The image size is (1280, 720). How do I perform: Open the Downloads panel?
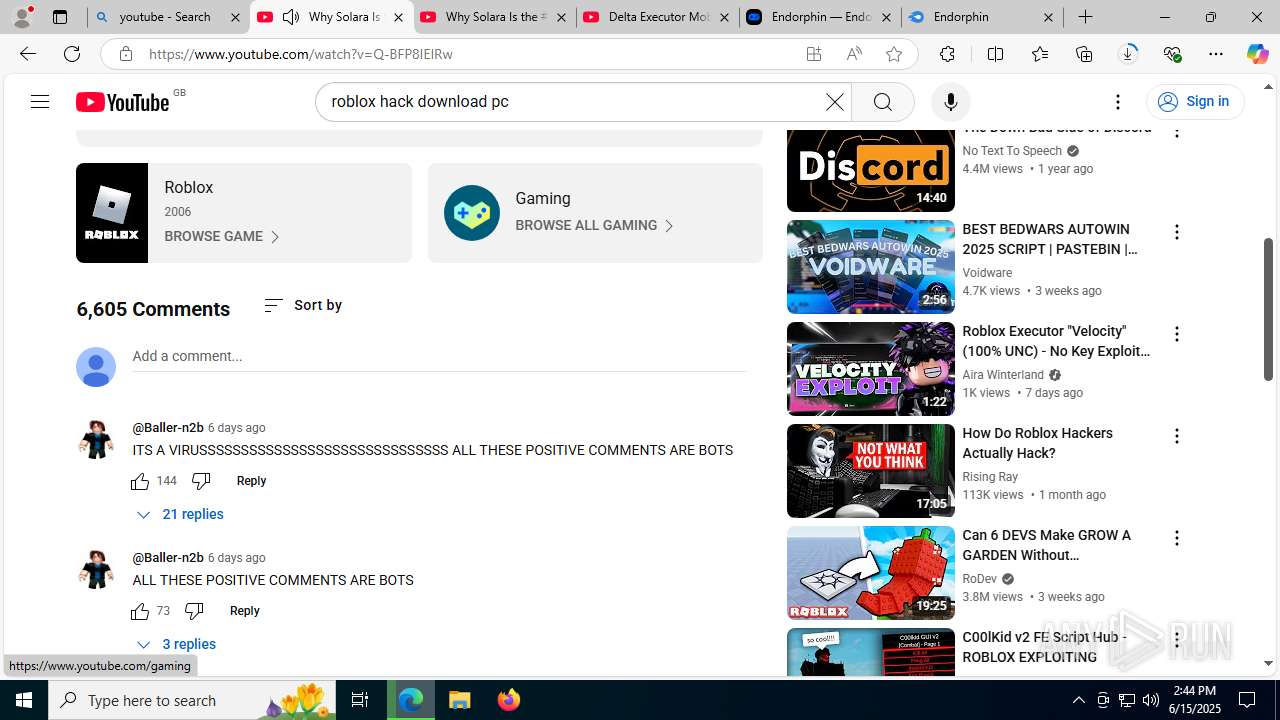[x=1128, y=54]
